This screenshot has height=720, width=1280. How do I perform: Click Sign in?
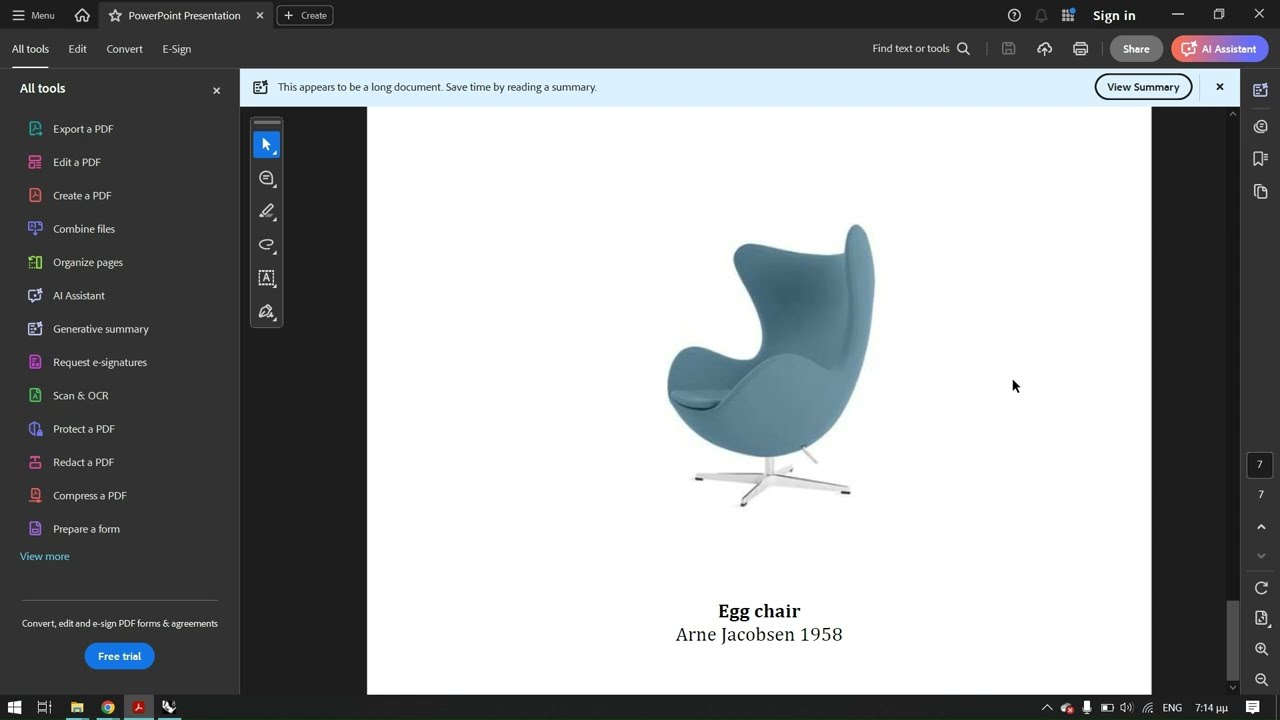(1114, 15)
